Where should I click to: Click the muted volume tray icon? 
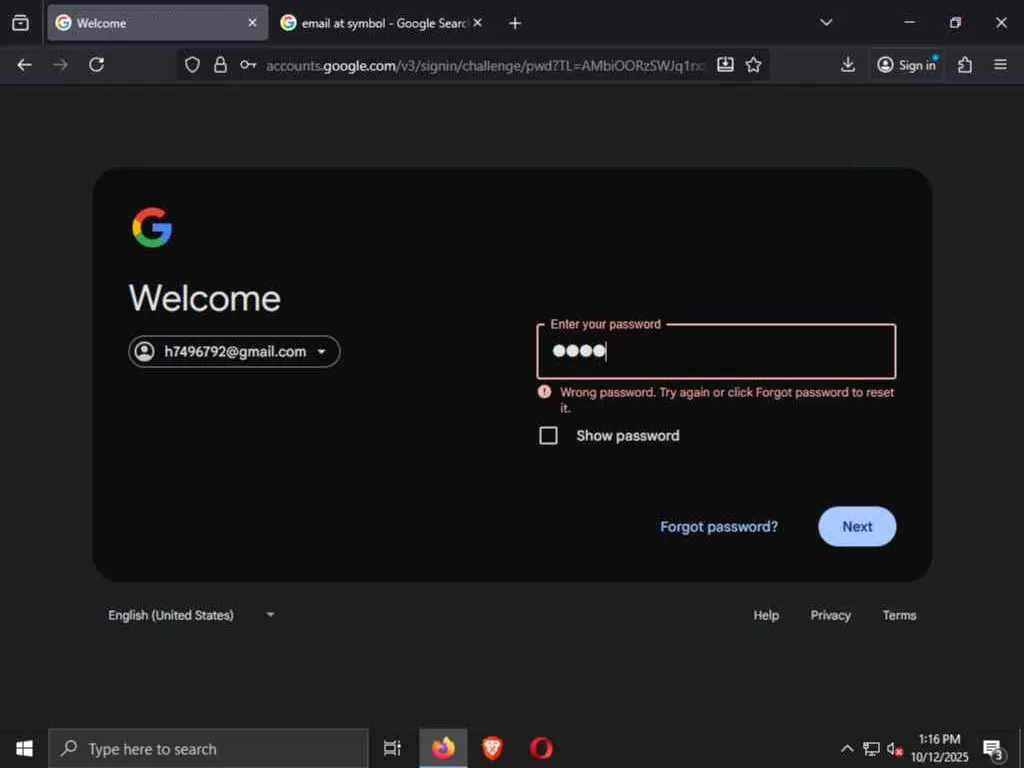click(x=895, y=748)
